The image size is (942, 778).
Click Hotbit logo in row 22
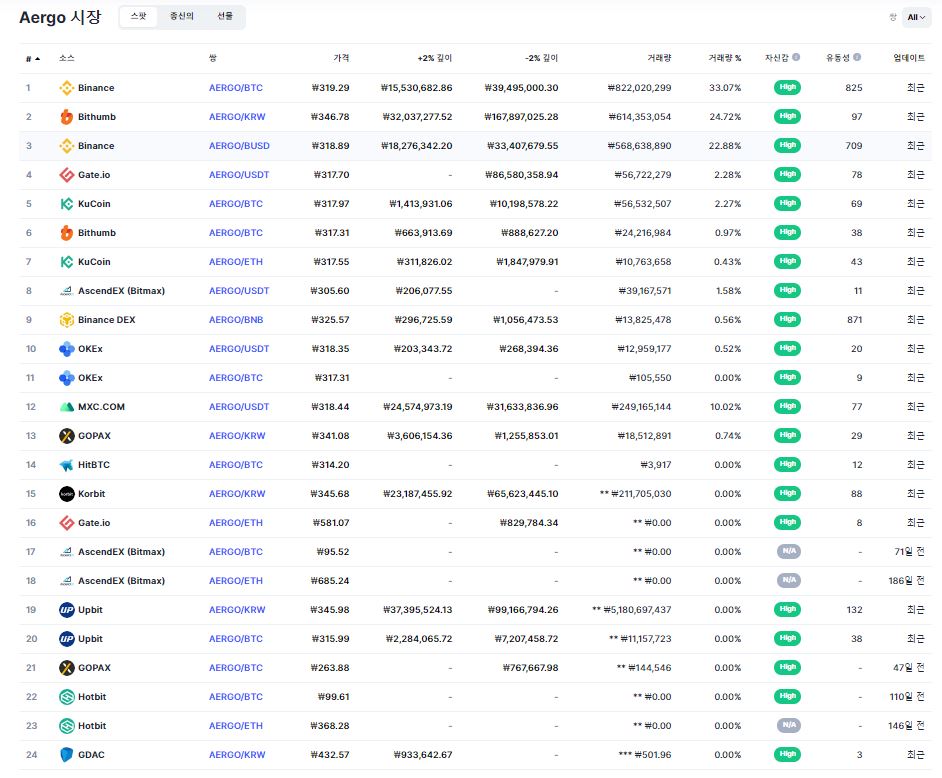(67, 697)
